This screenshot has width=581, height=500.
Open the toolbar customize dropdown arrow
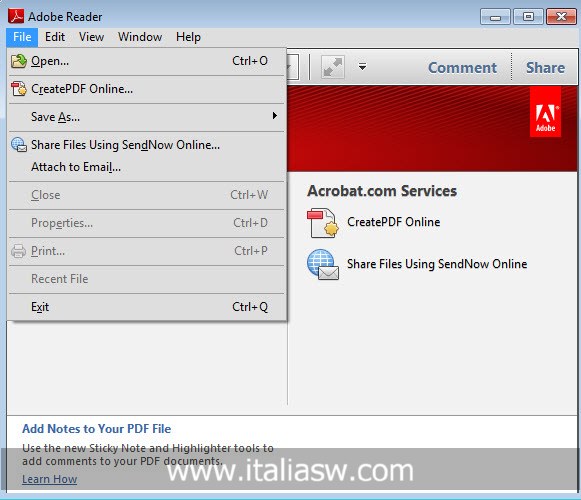362,67
